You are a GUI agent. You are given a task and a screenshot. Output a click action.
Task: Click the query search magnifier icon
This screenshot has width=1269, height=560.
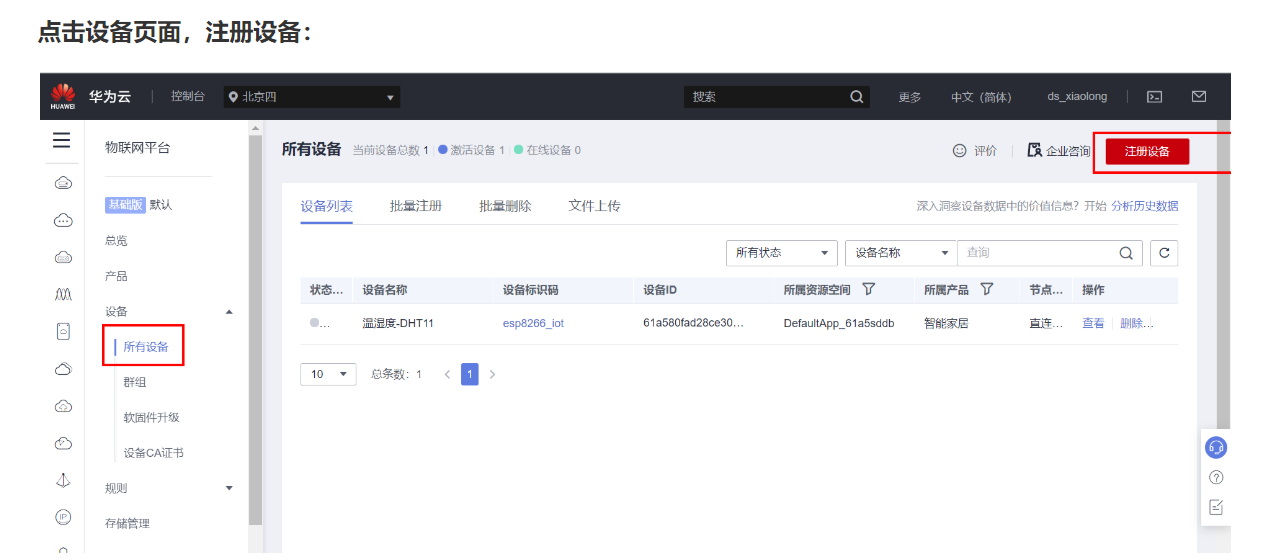pyautogui.click(x=1125, y=253)
